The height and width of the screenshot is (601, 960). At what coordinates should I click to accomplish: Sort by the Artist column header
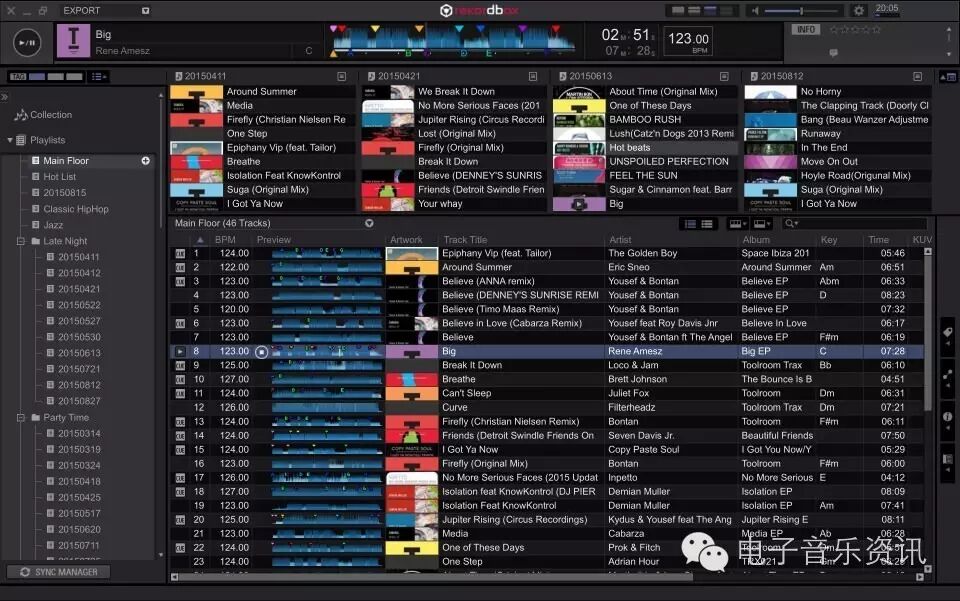tap(620, 240)
